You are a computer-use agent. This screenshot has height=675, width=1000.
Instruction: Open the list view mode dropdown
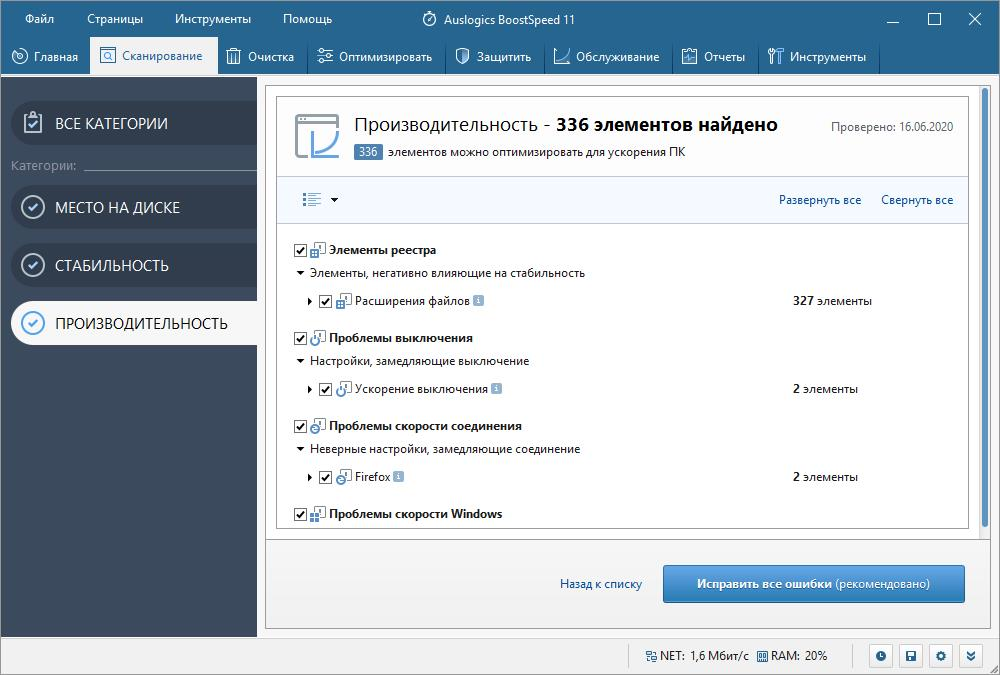[x=320, y=200]
